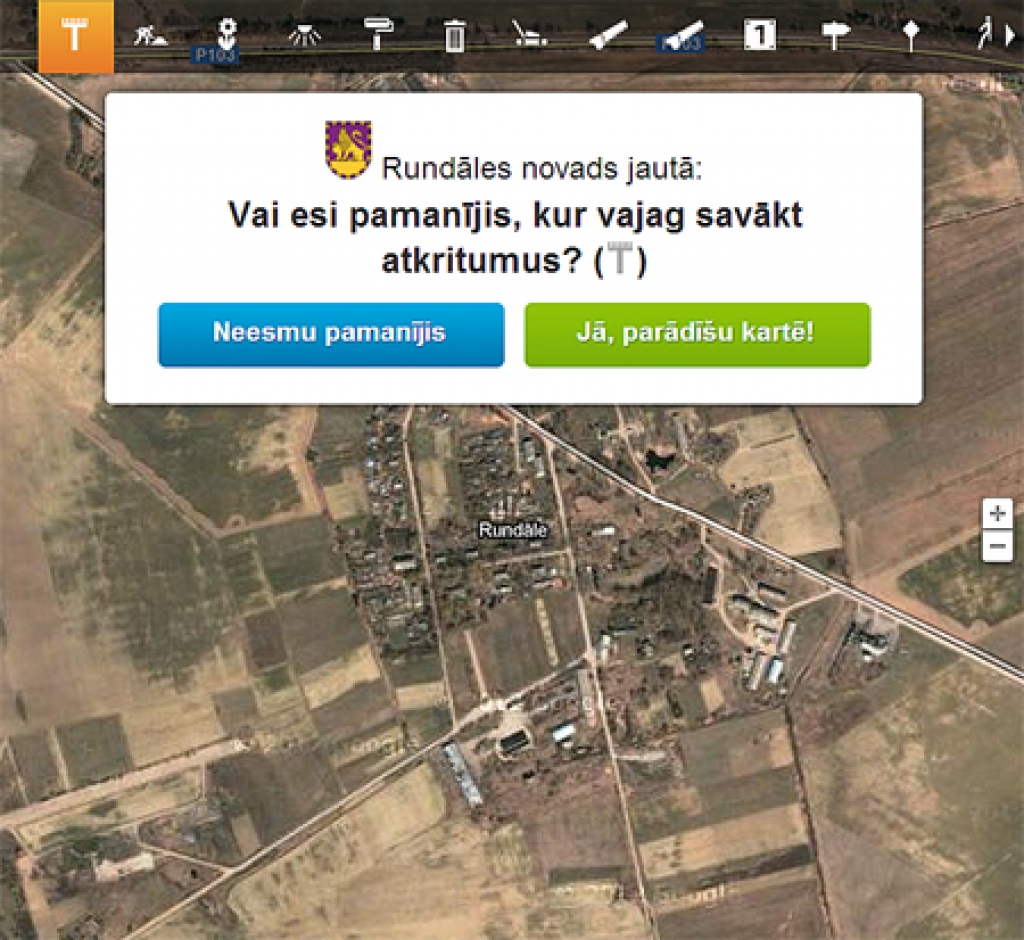
Task: Pick the lawn mower icon
Action: (x=528, y=36)
